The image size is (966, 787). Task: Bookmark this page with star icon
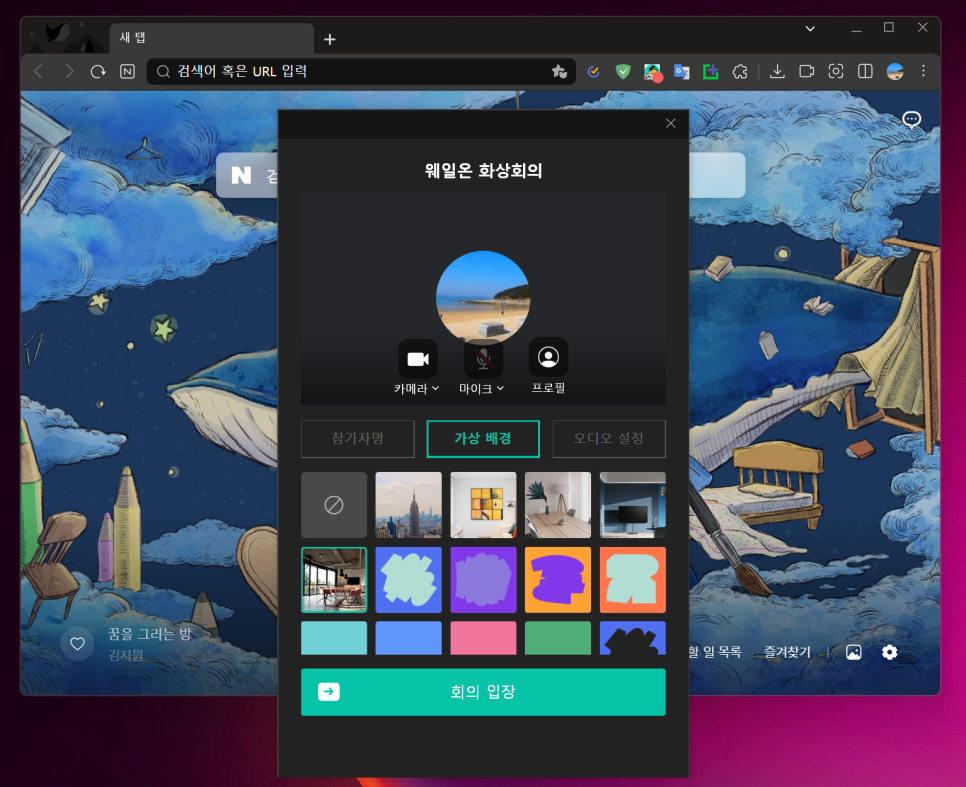[x=559, y=71]
